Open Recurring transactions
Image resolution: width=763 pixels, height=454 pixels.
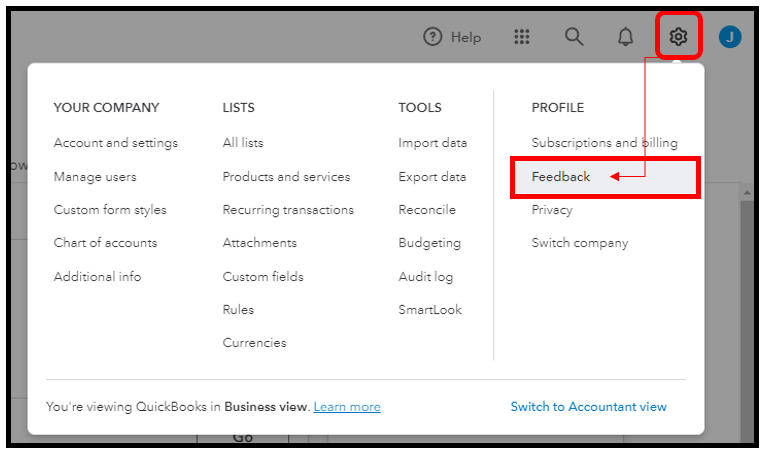coord(288,210)
